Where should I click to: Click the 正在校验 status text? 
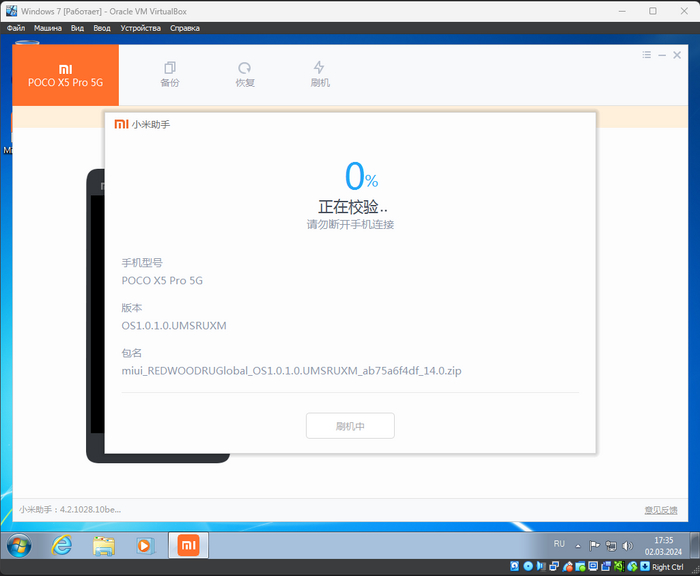pos(352,207)
